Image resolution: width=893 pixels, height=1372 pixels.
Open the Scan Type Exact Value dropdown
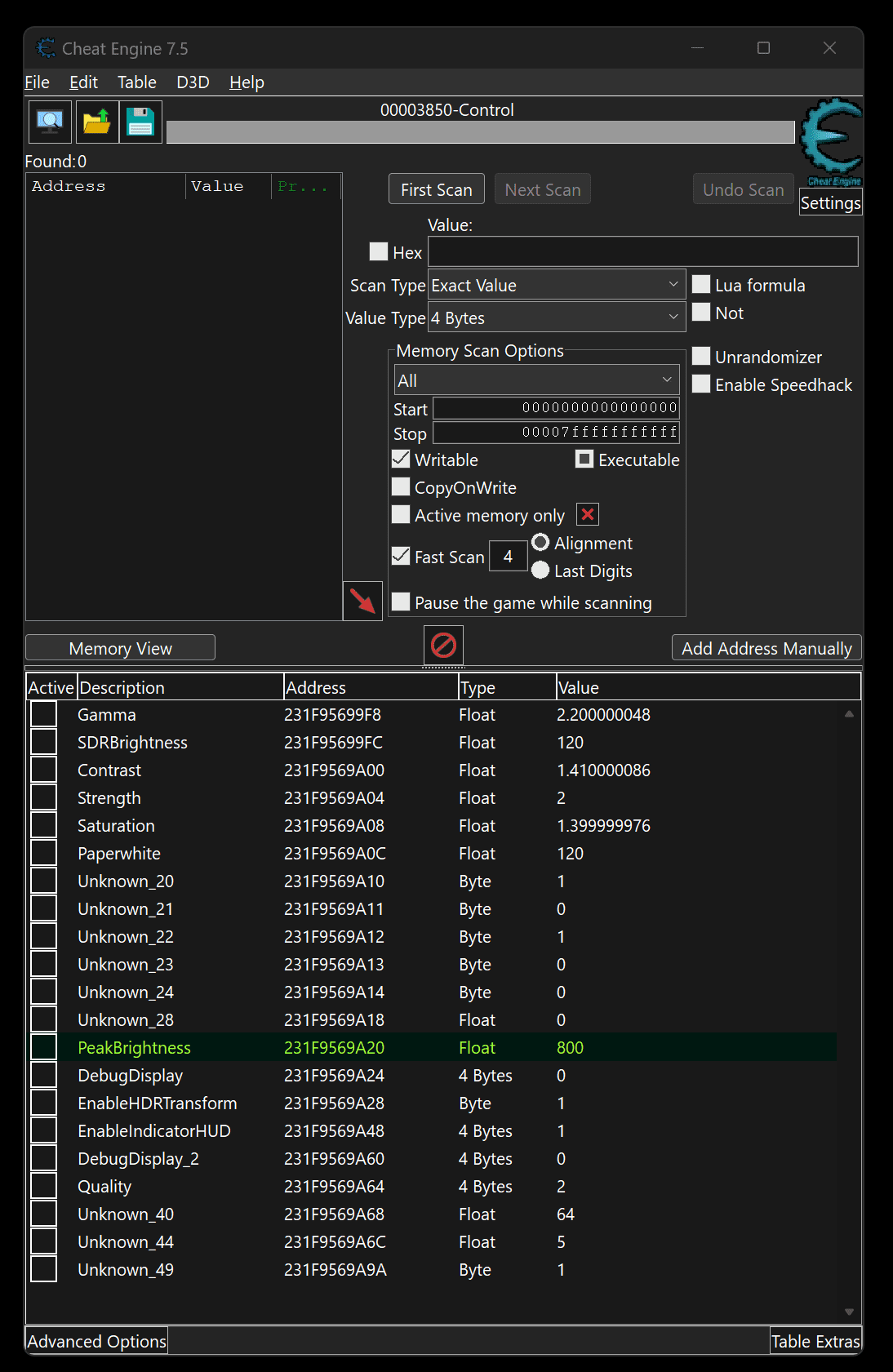point(557,285)
